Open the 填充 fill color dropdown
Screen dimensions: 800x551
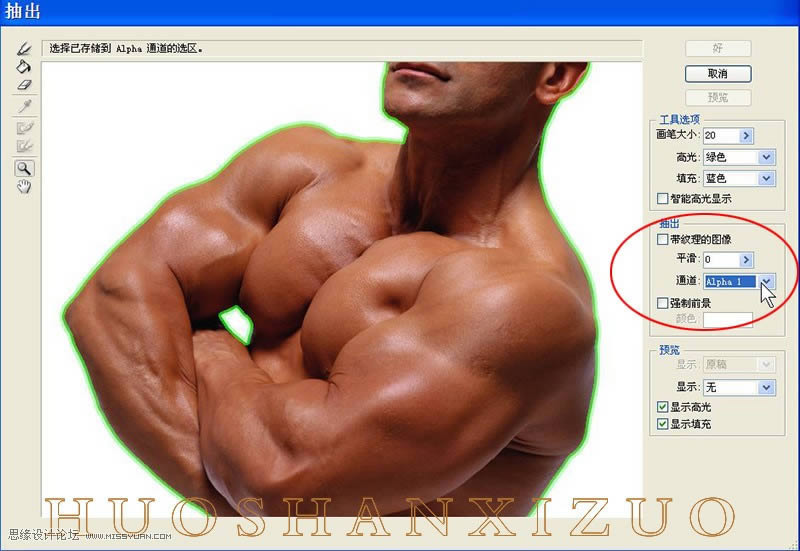766,178
